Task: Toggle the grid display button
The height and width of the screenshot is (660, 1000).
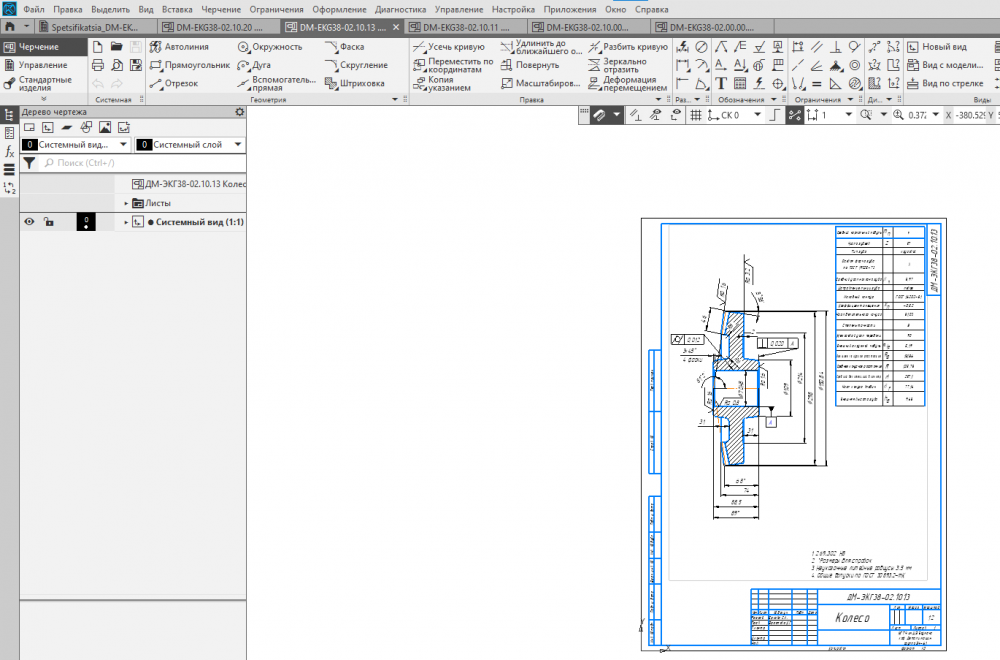Action: click(695, 116)
